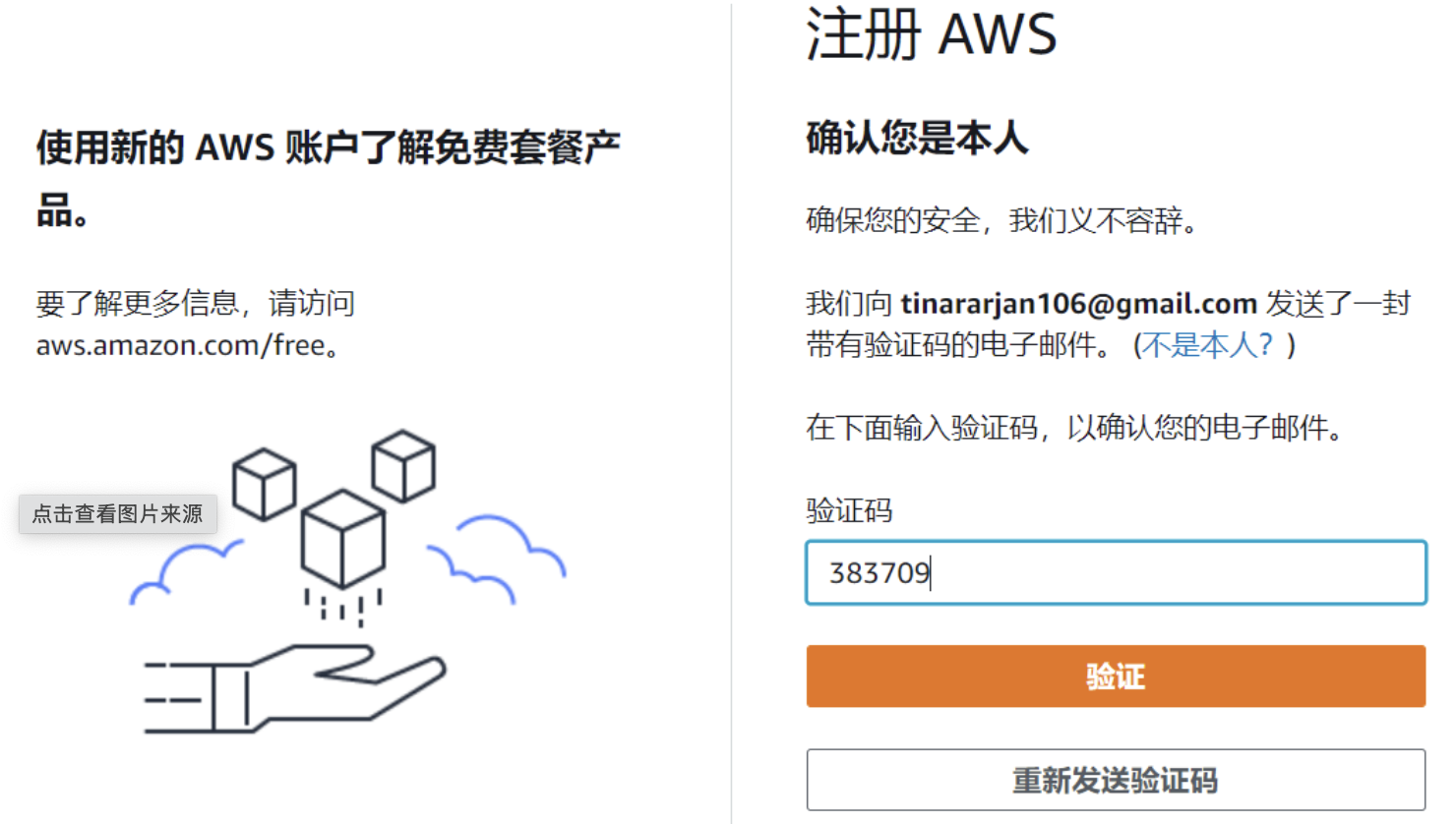1456x824 pixels.
Task: Click the upper-right cube icon
Action: 403,465
